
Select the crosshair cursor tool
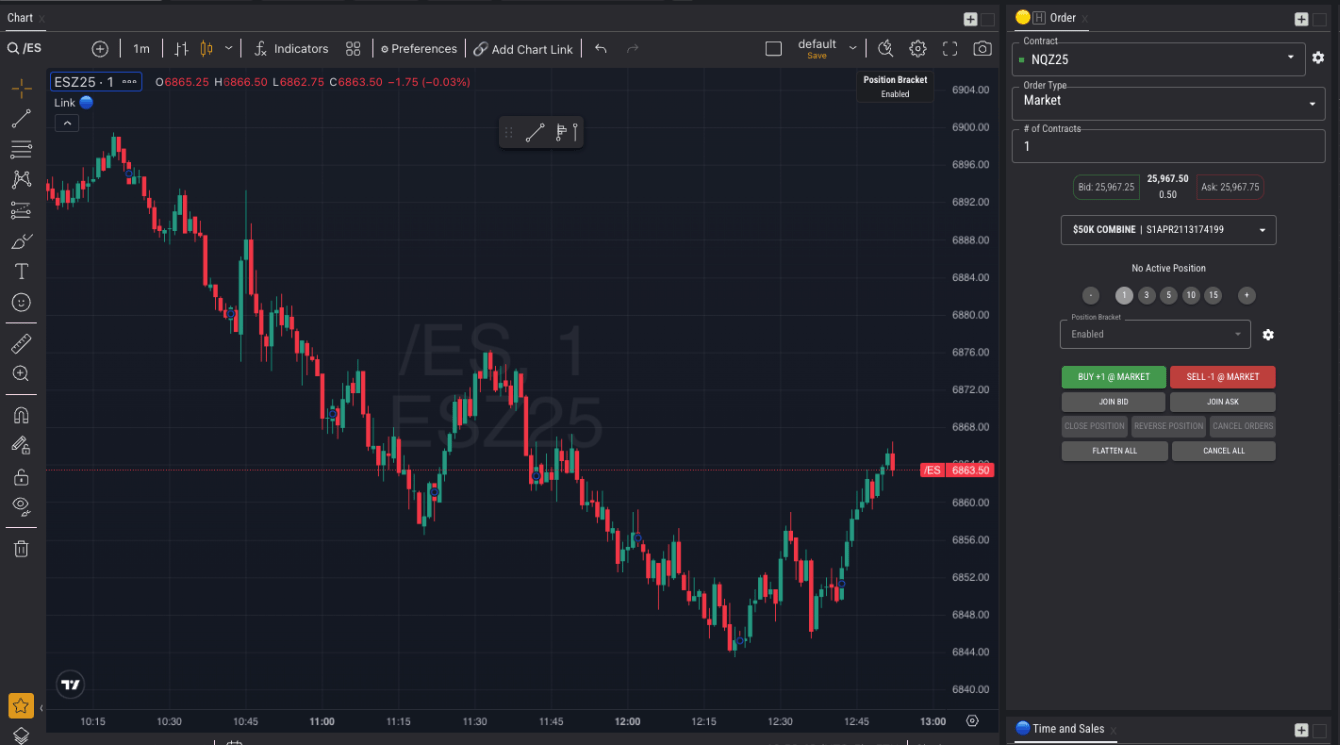pyautogui.click(x=21, y=88)
